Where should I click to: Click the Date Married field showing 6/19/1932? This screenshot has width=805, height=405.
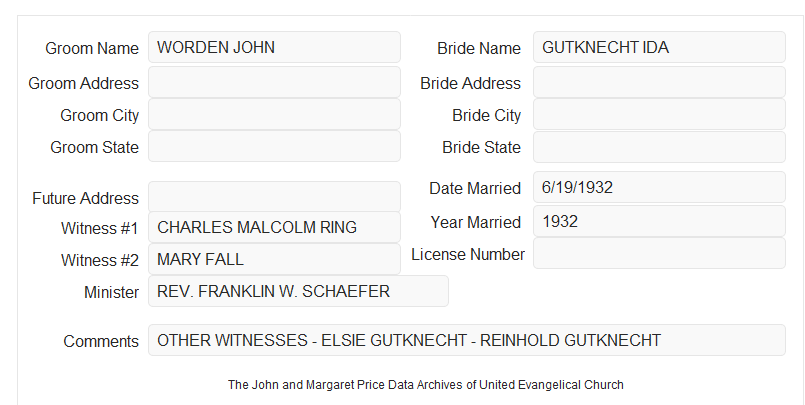659,187
